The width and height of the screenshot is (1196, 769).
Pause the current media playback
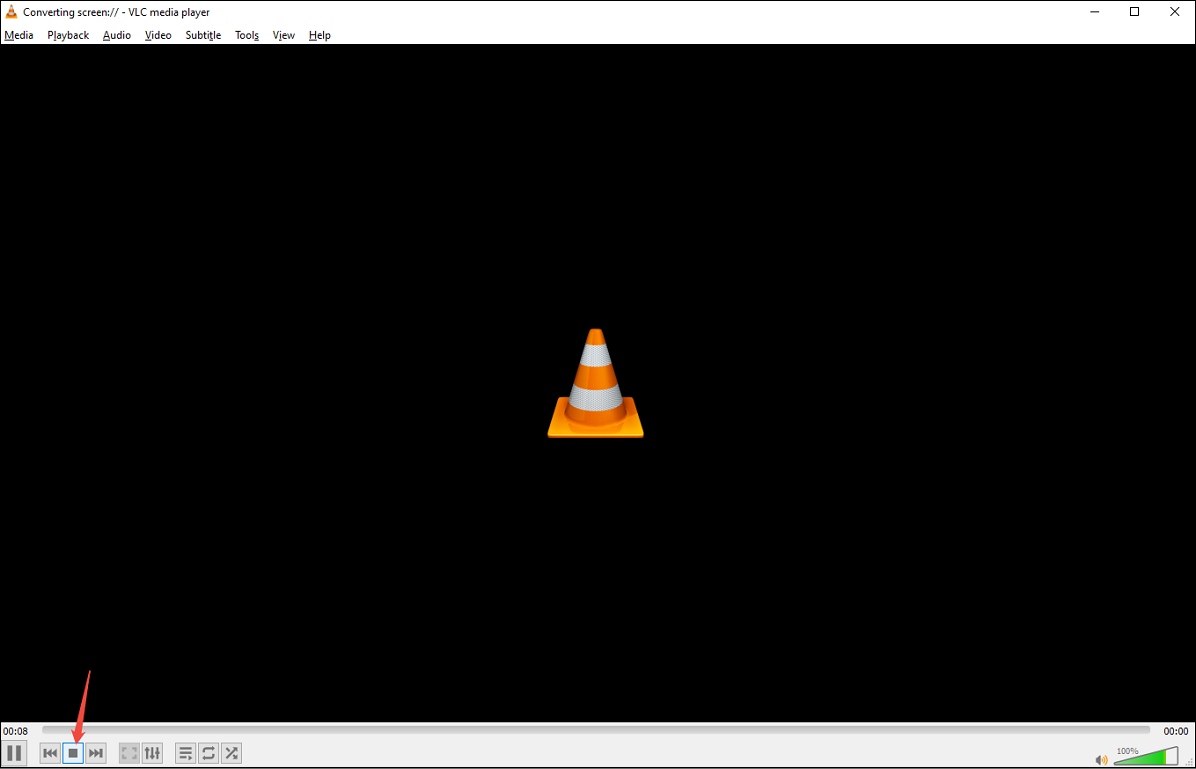14,753
